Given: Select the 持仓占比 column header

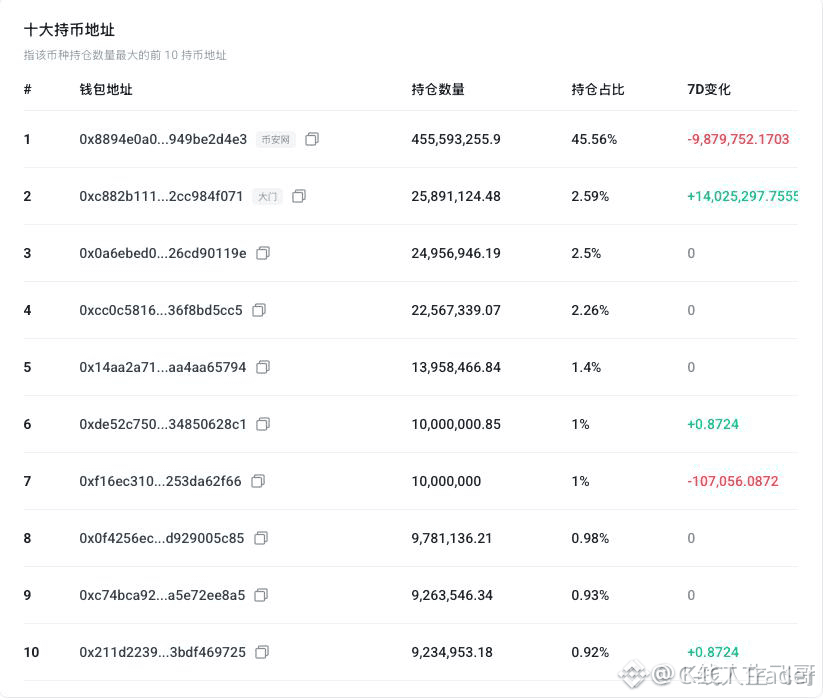Looking at the screenshot, I should [x=598, y=89].
